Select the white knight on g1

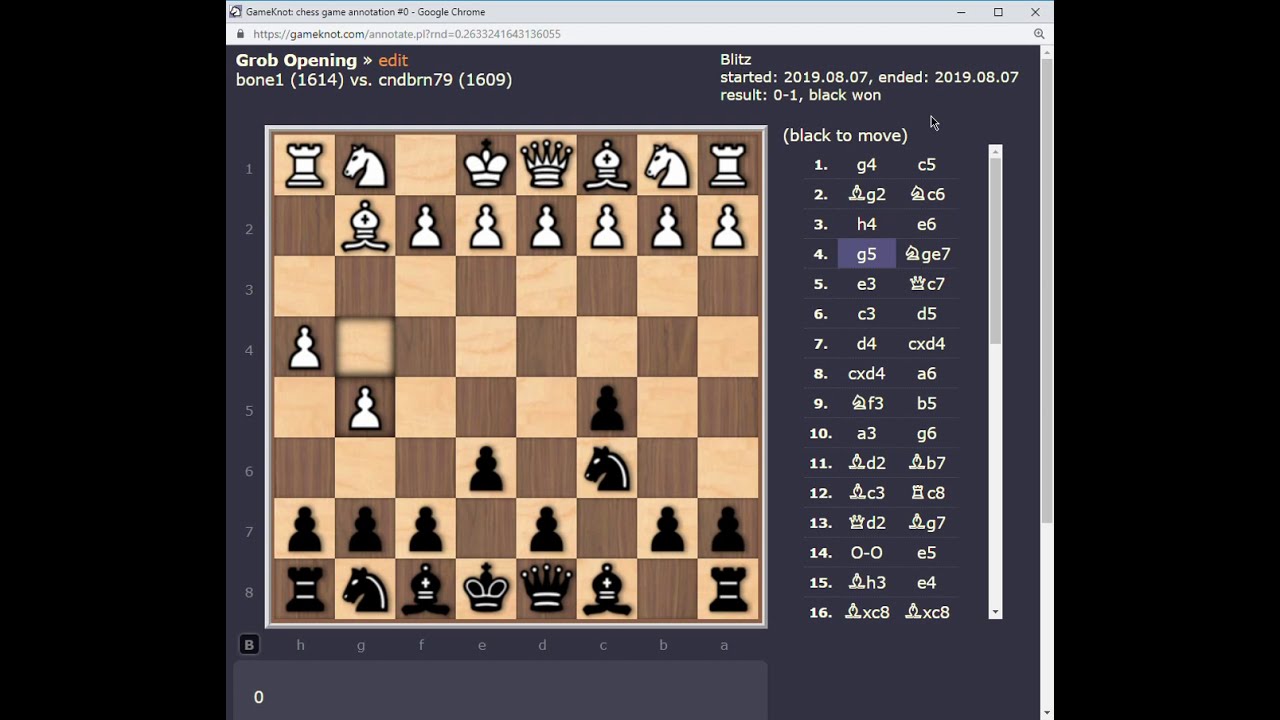365,165
